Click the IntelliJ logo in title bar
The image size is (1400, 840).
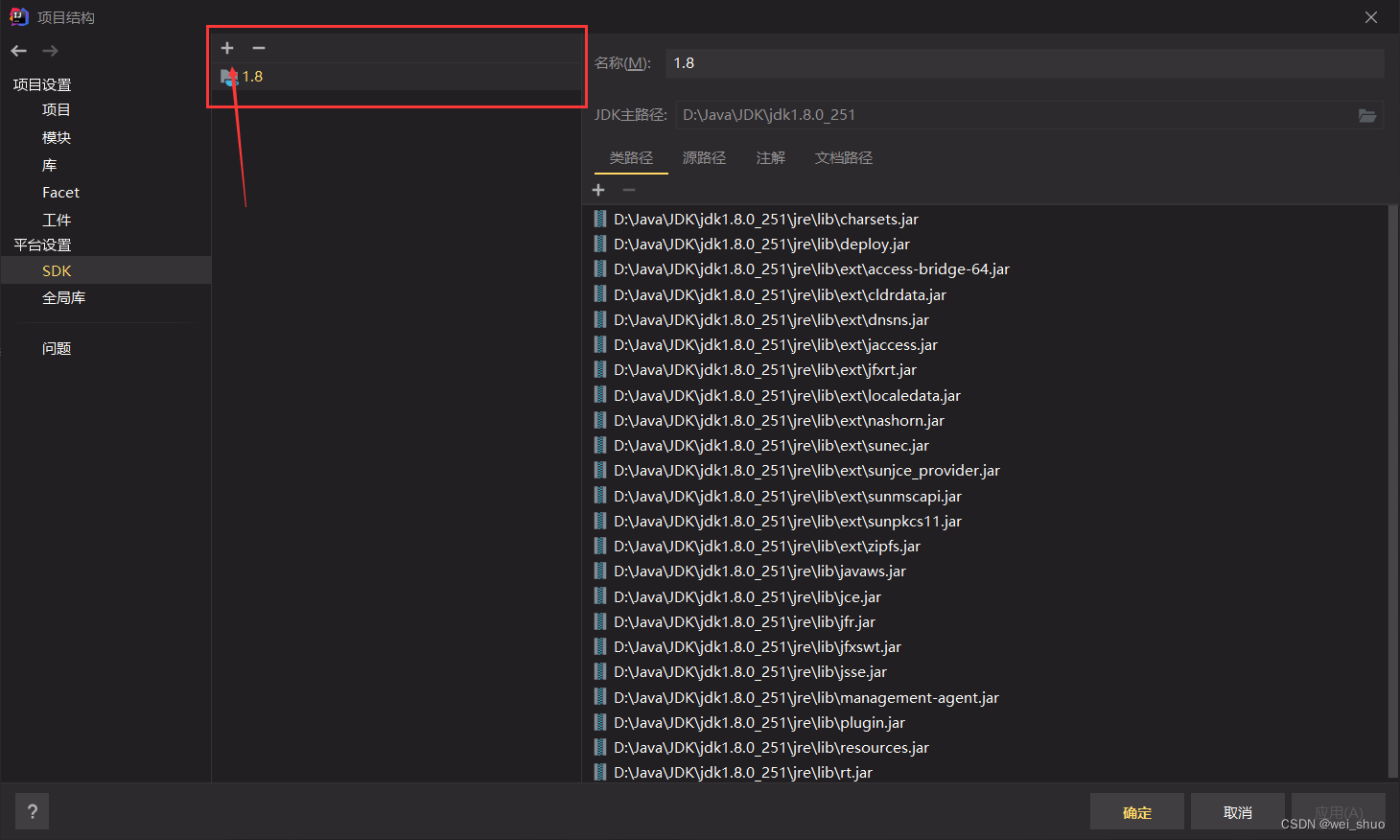(x=18, y=16)
